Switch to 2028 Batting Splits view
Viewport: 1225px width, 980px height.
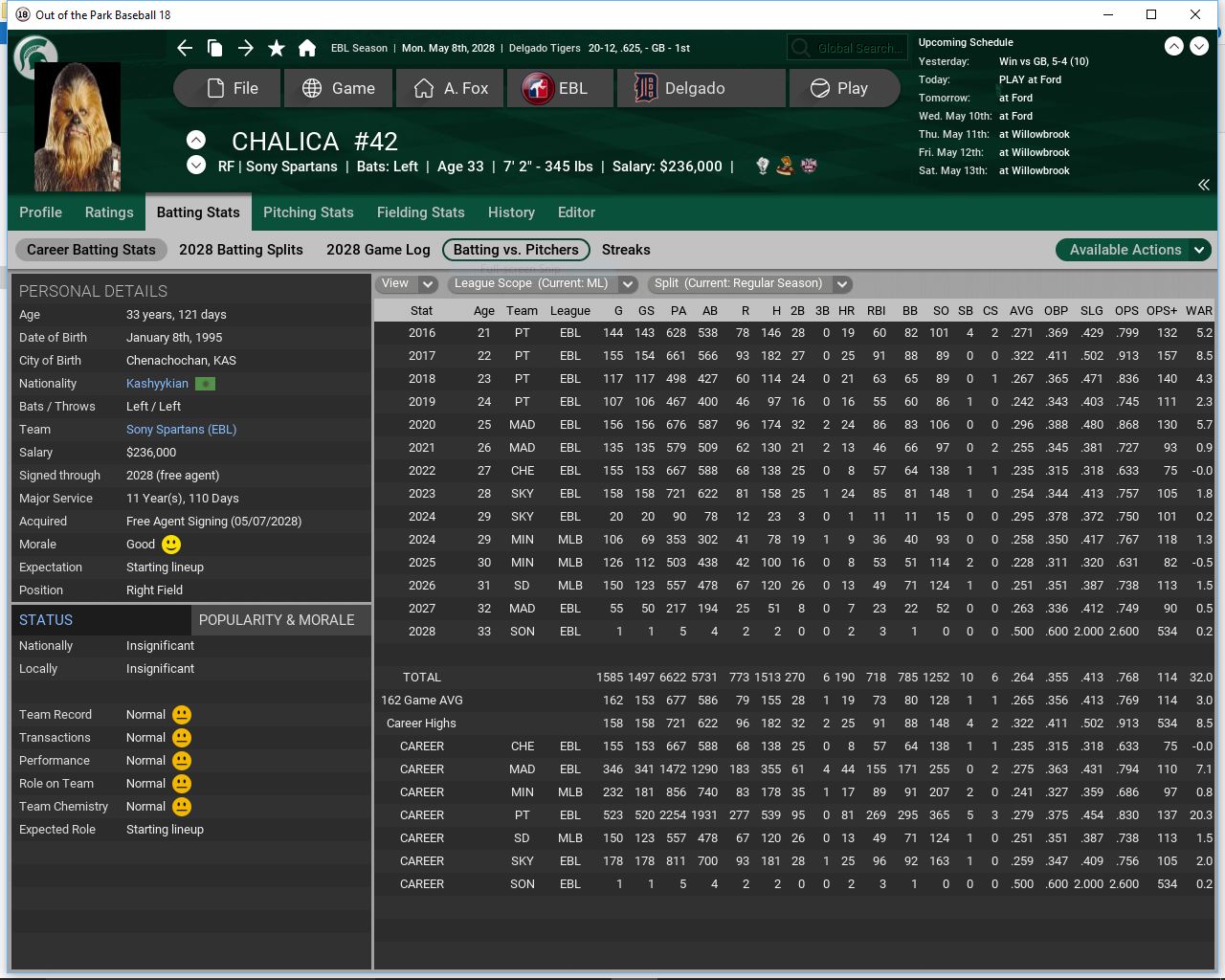pyautogui.click(x=241, y=250)
